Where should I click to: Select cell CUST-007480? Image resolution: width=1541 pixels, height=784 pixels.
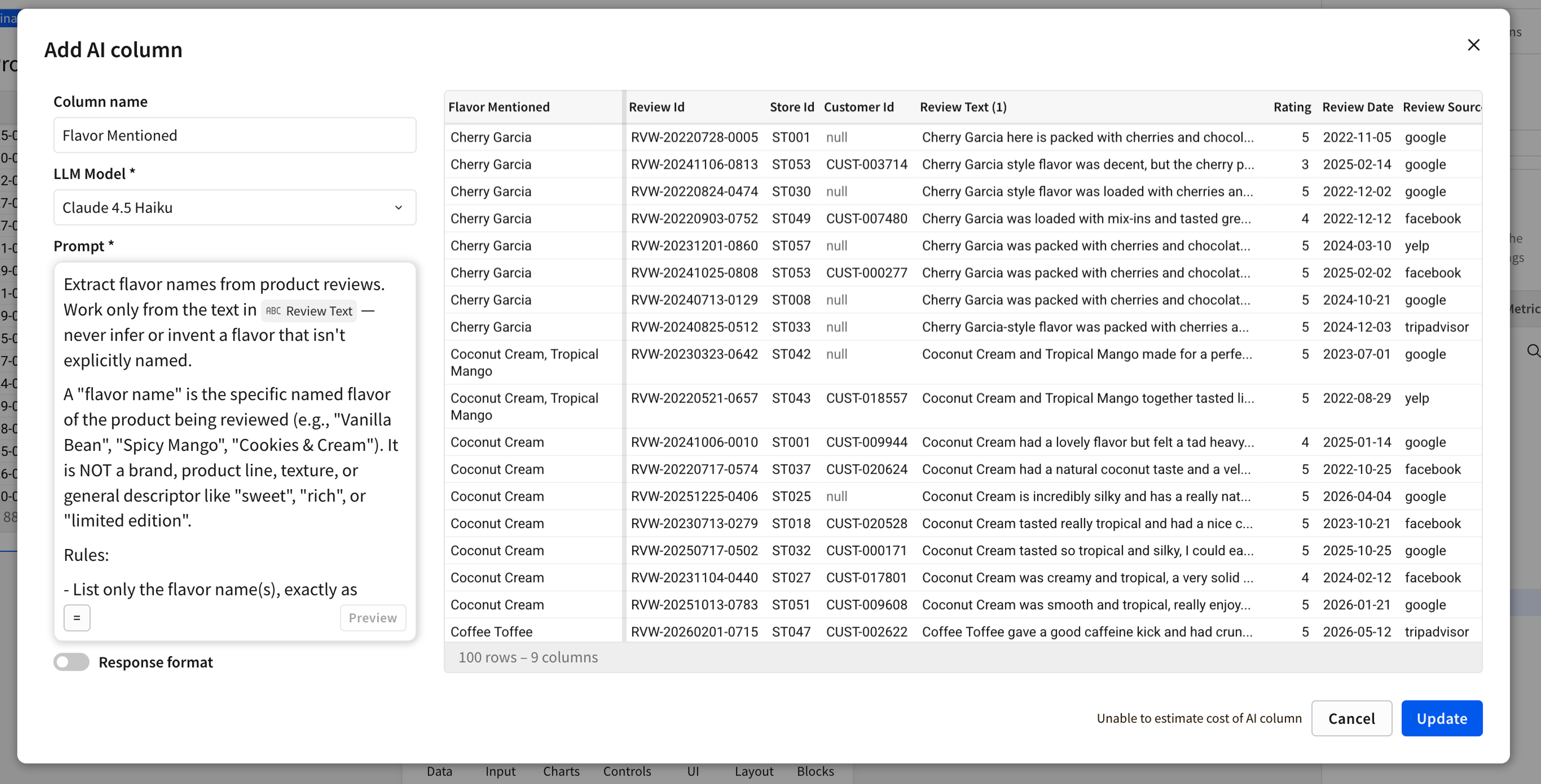click(x=866, y=218)
